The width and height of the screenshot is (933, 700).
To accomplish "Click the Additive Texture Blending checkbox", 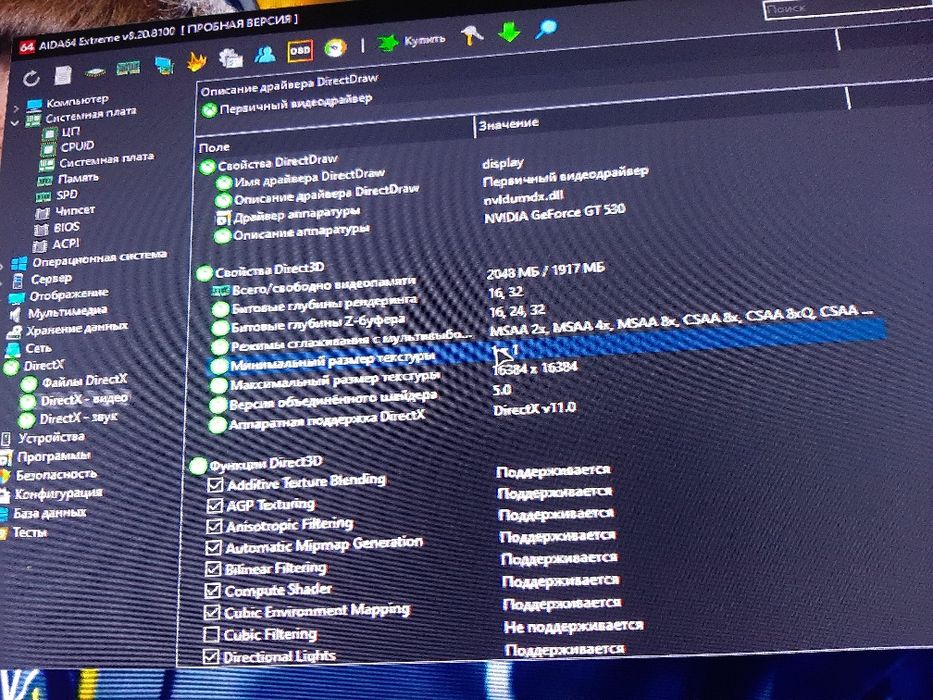I will pos(215,485).
